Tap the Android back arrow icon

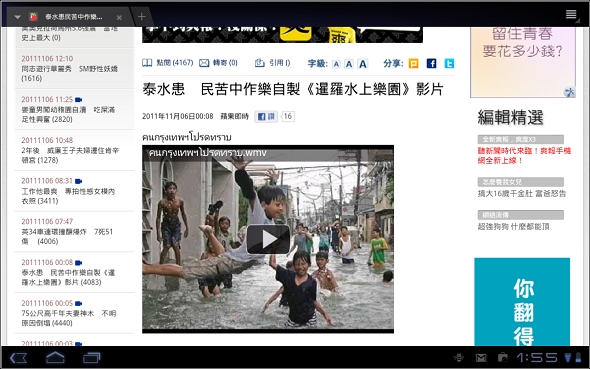(x=18, y=357)
